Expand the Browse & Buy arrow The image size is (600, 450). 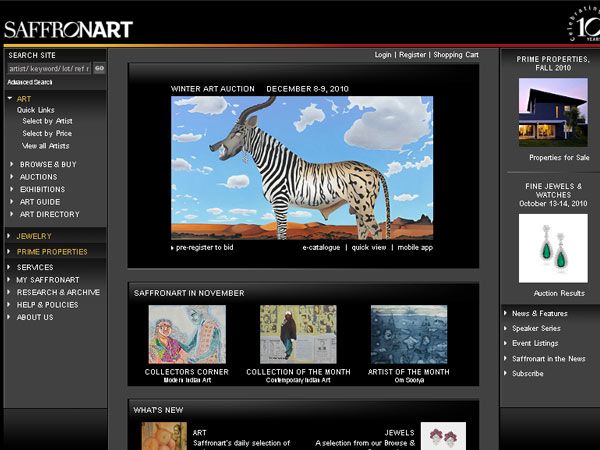11,164
